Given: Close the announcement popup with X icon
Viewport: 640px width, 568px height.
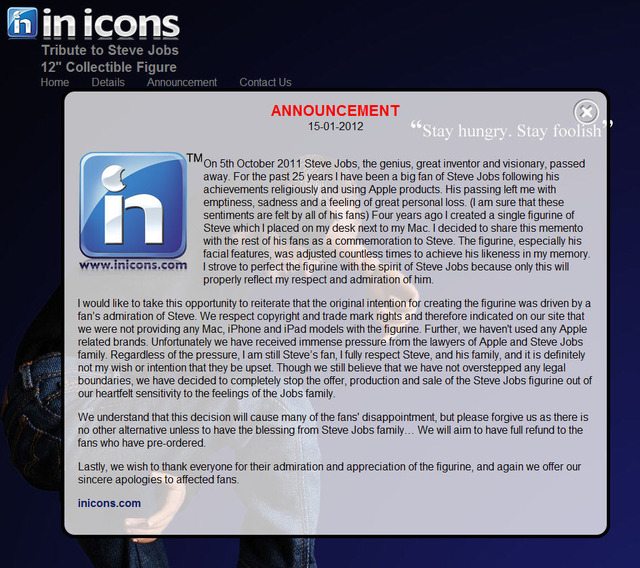Looking at the screenshot, I should coord(586,112).
